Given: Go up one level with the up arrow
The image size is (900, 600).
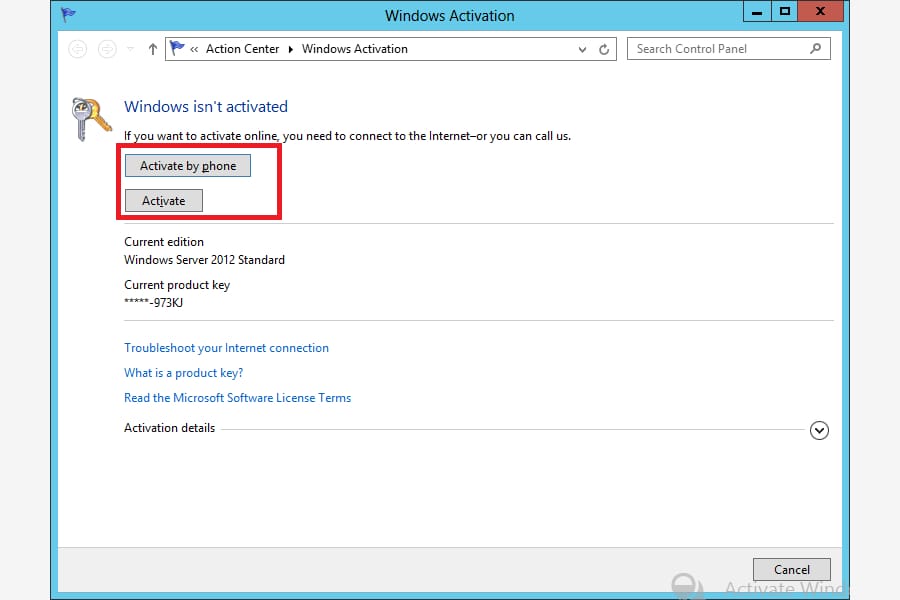Looking at the screenshot, I should 153,49.
